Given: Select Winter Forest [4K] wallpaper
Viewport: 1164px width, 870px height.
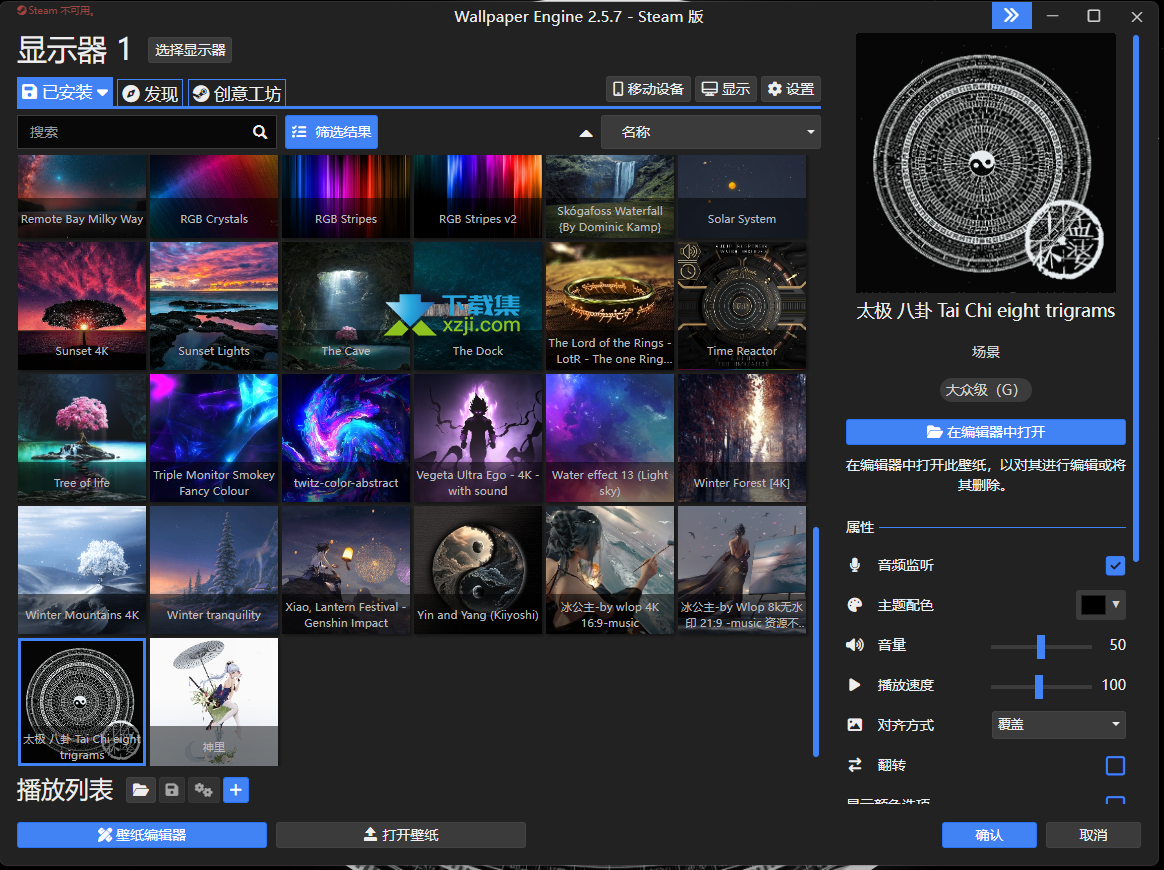Looking at the screenshot, I should [x=742, y=438].
